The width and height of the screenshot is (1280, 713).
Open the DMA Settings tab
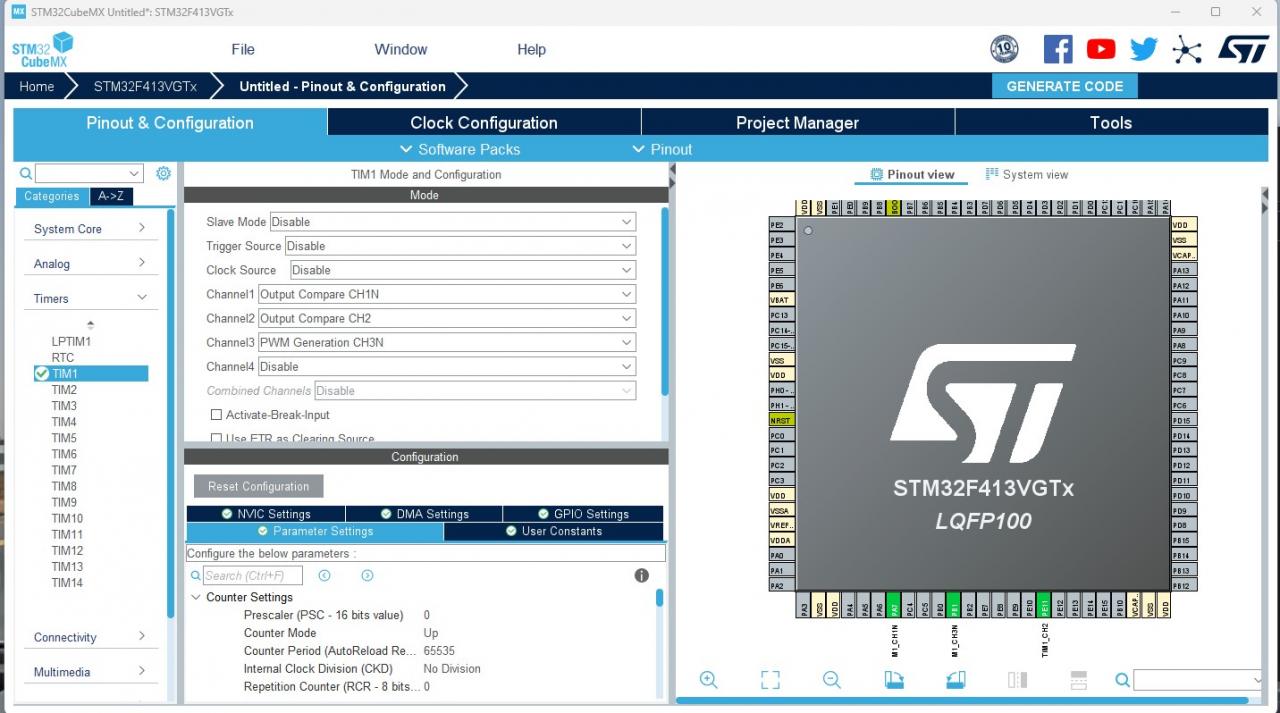(x=424, y=514)
